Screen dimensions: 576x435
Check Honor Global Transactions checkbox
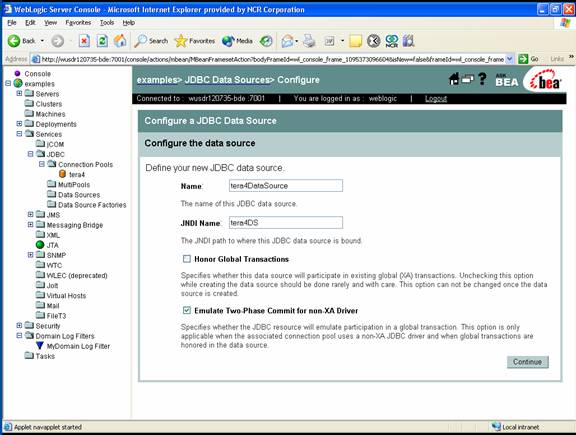pyautogui.click(x=187, y=259)
